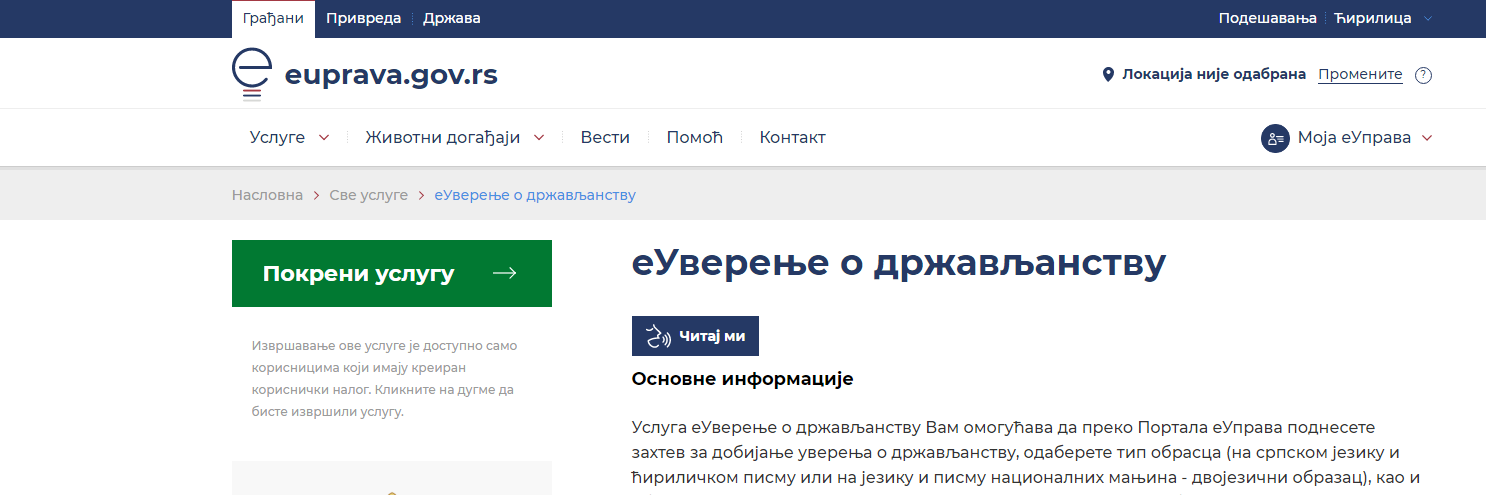This screenshot has height=495, width=1486.
Task: Open the Вести menu item
Action: 605,138
